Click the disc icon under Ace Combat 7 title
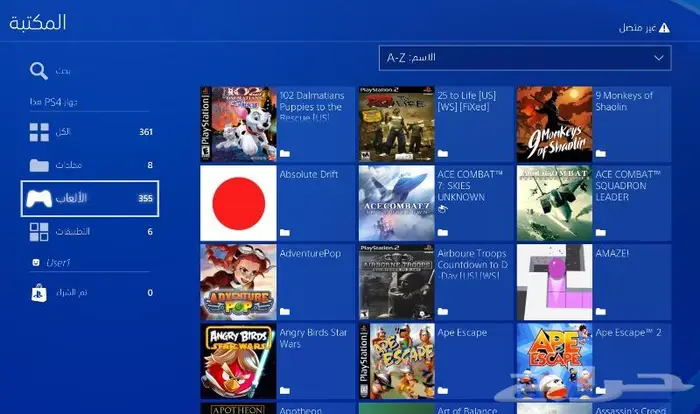 442,209
